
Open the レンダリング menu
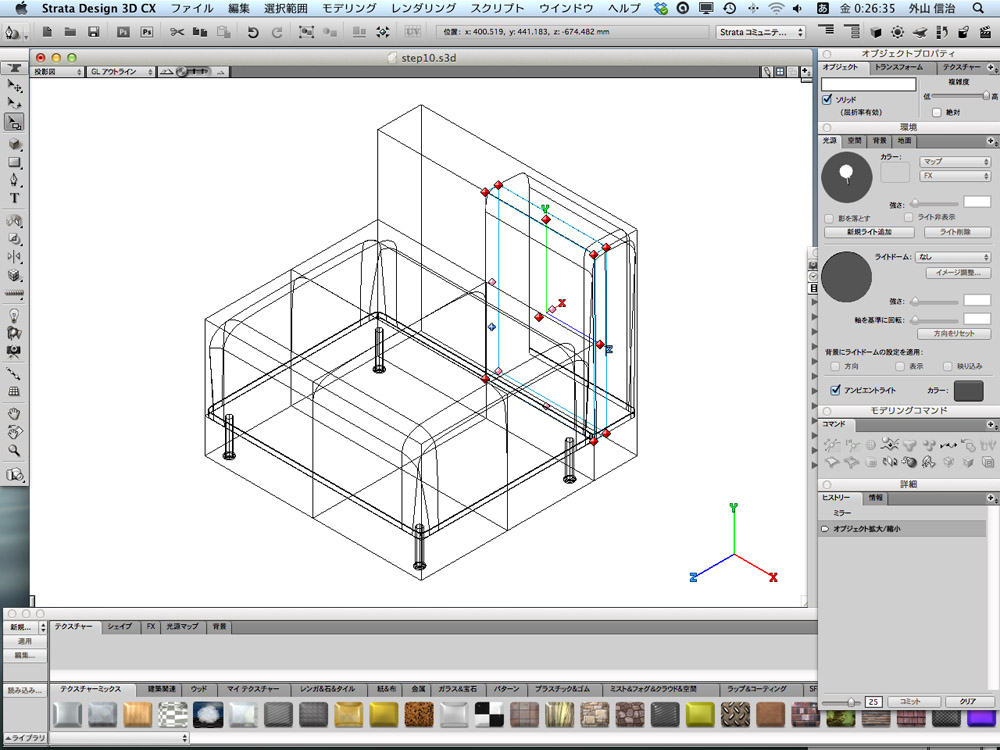[x=423, y=8]
